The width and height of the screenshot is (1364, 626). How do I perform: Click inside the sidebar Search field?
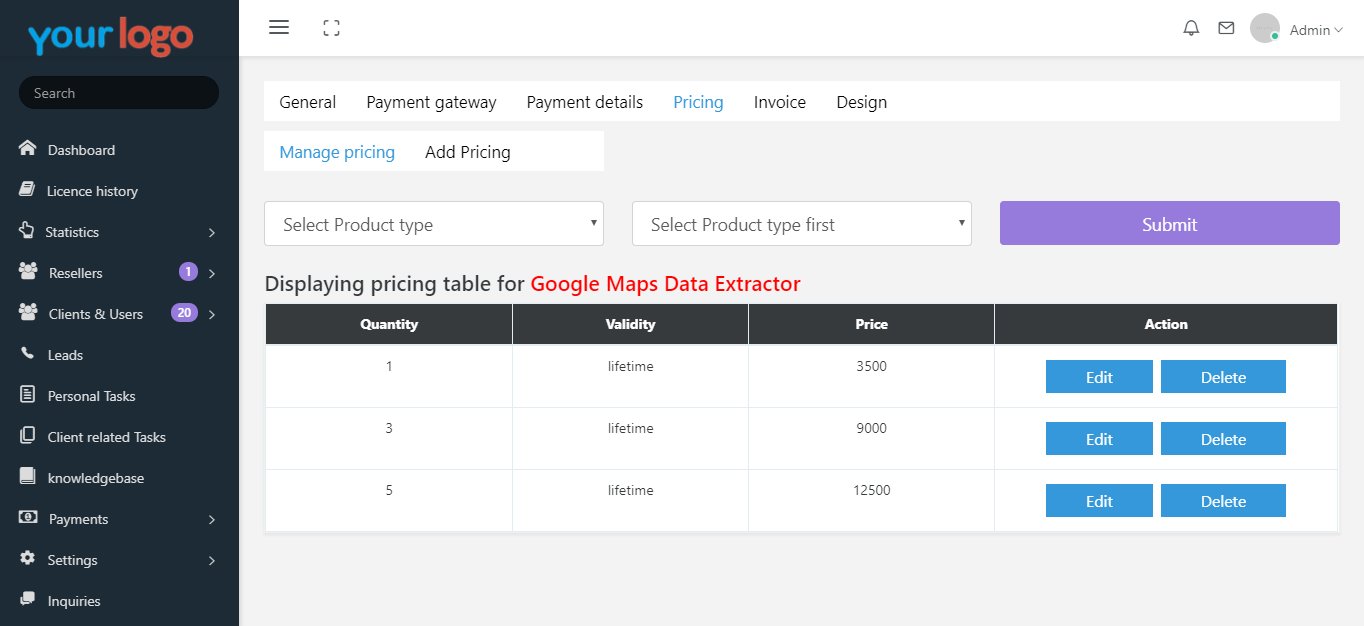pos(119,93)
